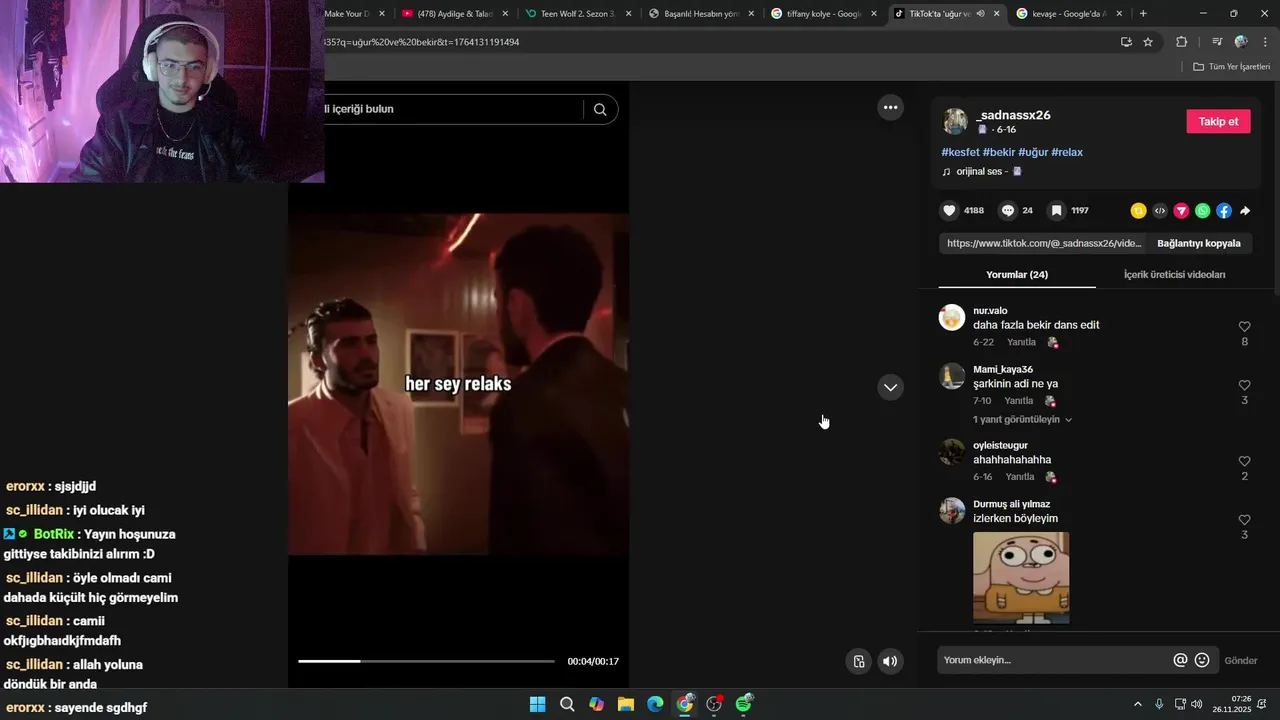Expand '1 yanıt görüntüleyin' replies
The image size is (1280, 720).
1022,420
